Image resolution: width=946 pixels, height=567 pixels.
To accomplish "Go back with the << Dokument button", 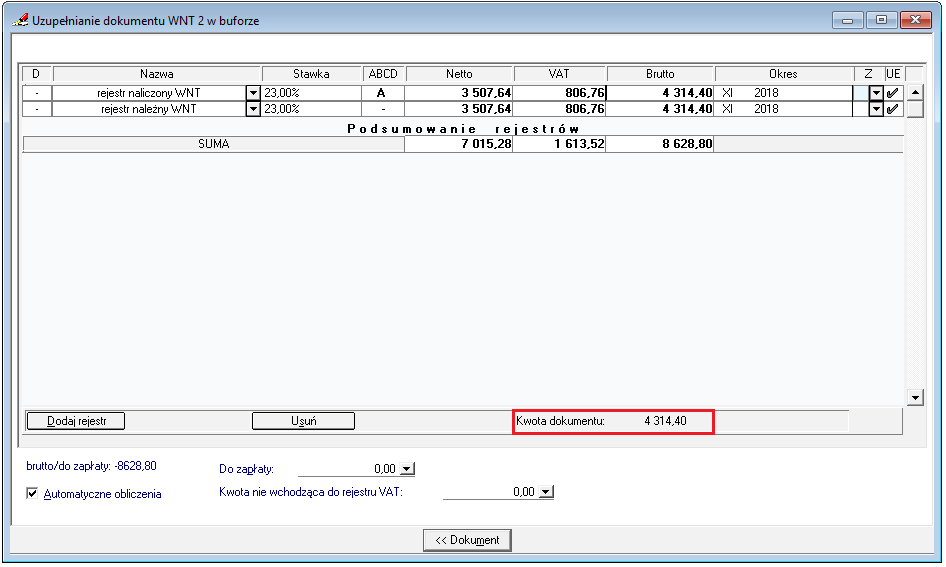I will point(468,540).
